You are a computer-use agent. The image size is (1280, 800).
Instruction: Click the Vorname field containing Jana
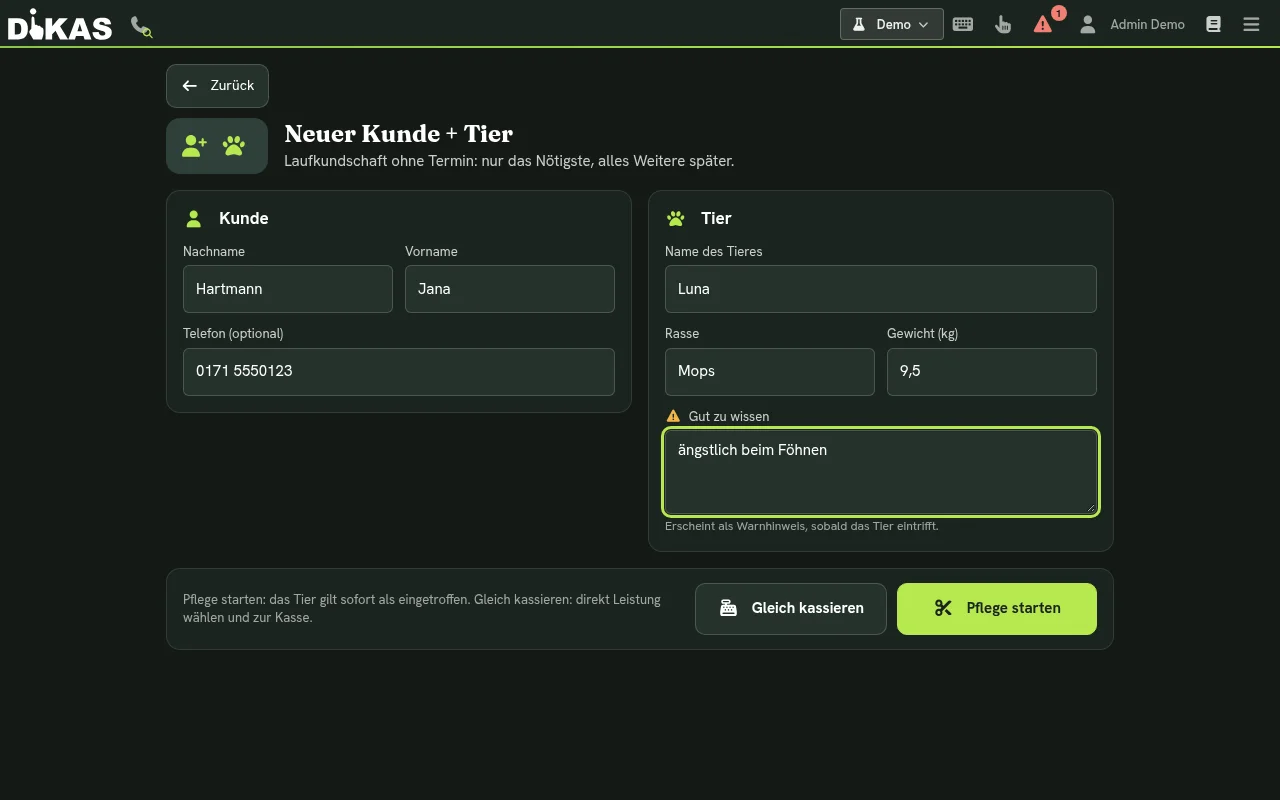[510, 289]
